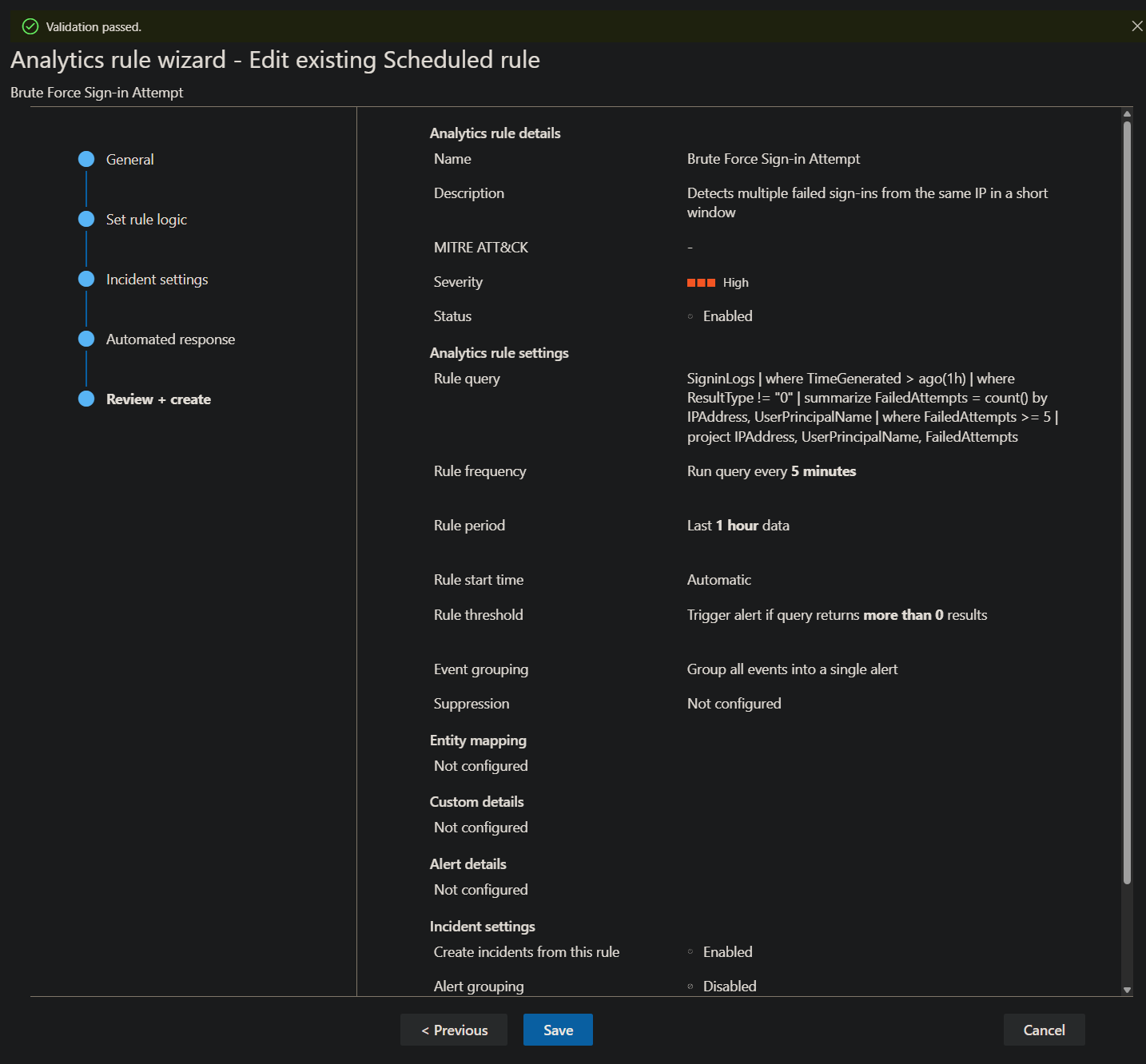Viewport: 1146px width, 1064px height.
Task: Click the Automatic rule start time value
Action: click(x=719, y=579)
